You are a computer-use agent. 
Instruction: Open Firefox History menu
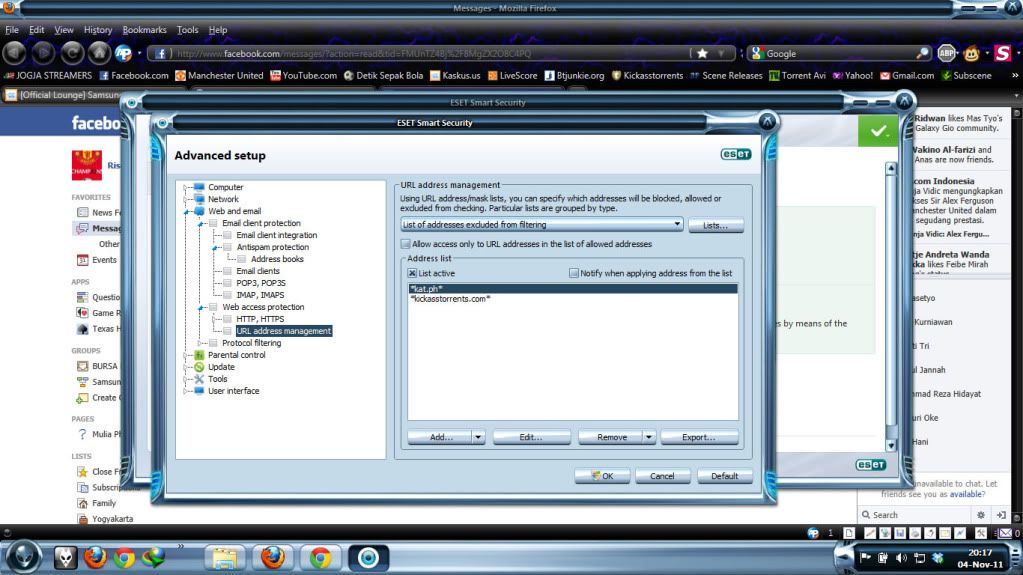[98, 30]
